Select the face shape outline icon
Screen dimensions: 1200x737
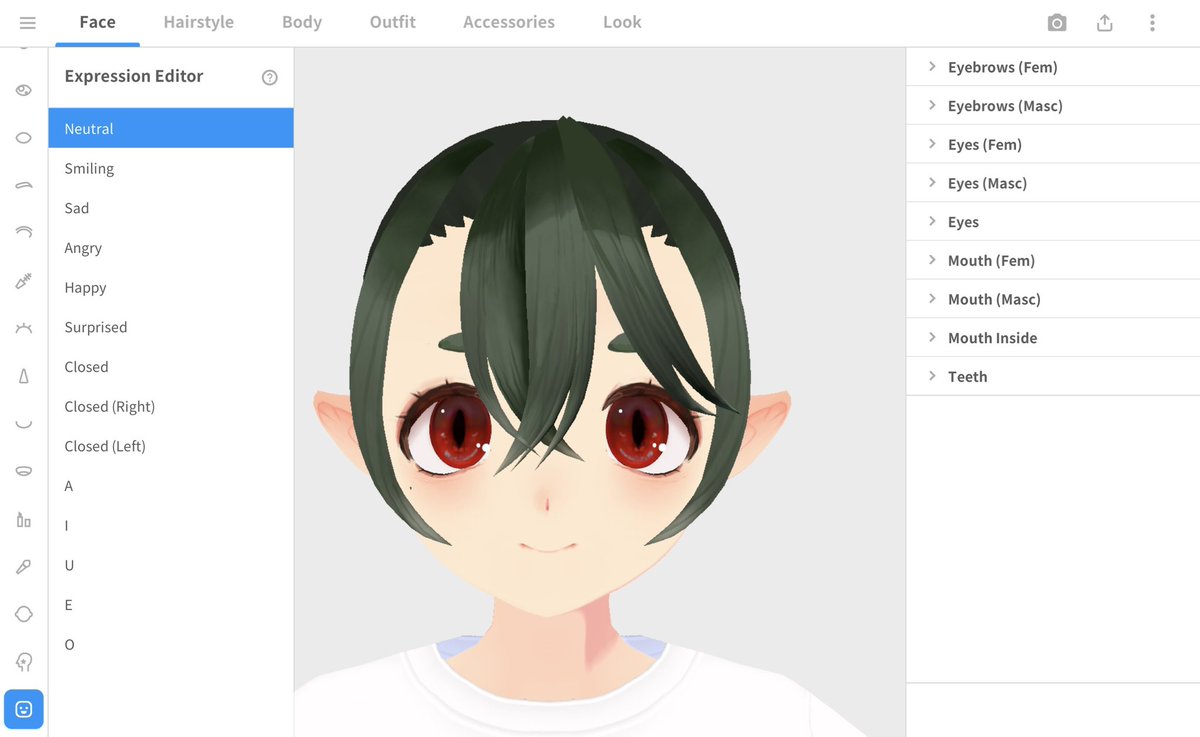point(24,614)
